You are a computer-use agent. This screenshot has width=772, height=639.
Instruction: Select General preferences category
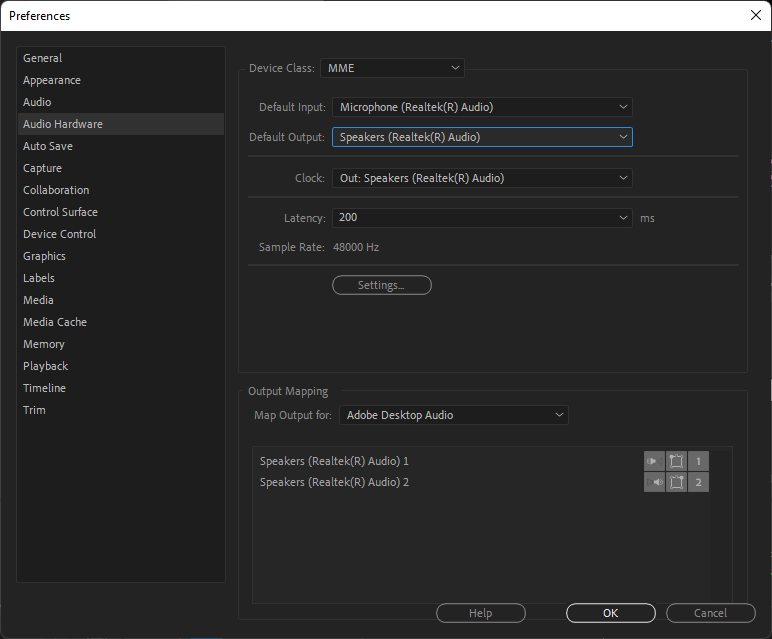click(121, 58)
